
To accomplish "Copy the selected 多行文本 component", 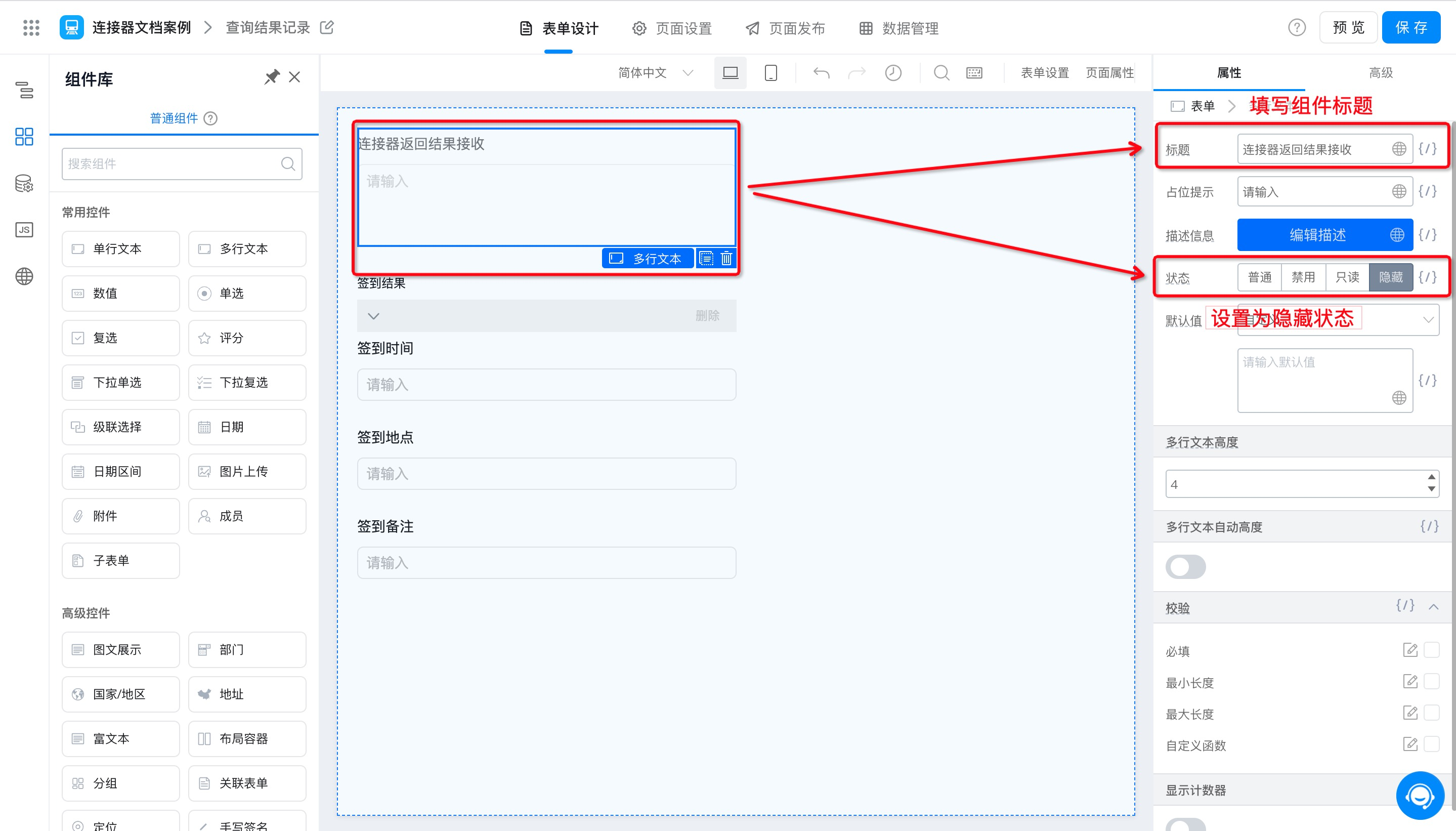I will [706, 259].
